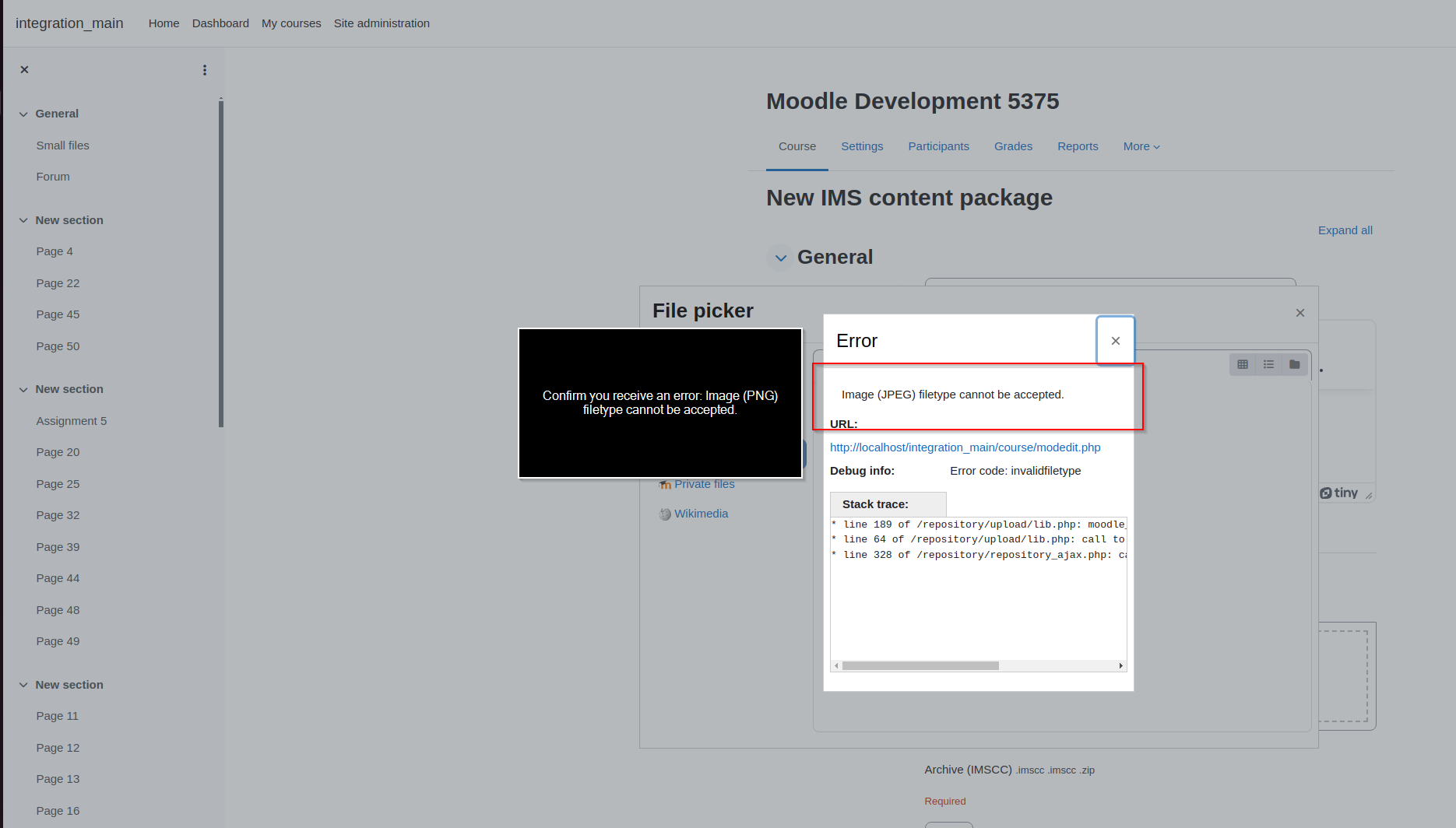Switch file picker to list view

pos(1268,364)
